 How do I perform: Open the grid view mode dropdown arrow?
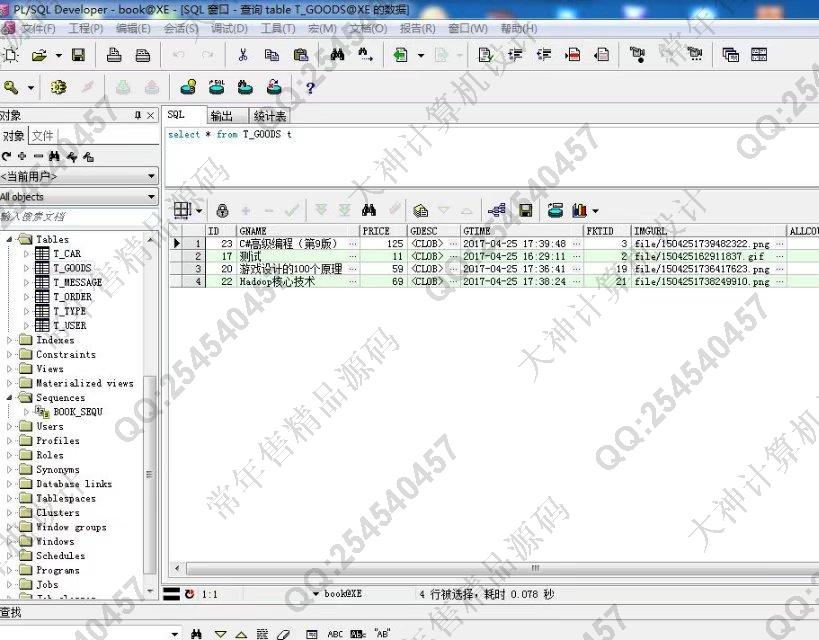tap(199, 211)
